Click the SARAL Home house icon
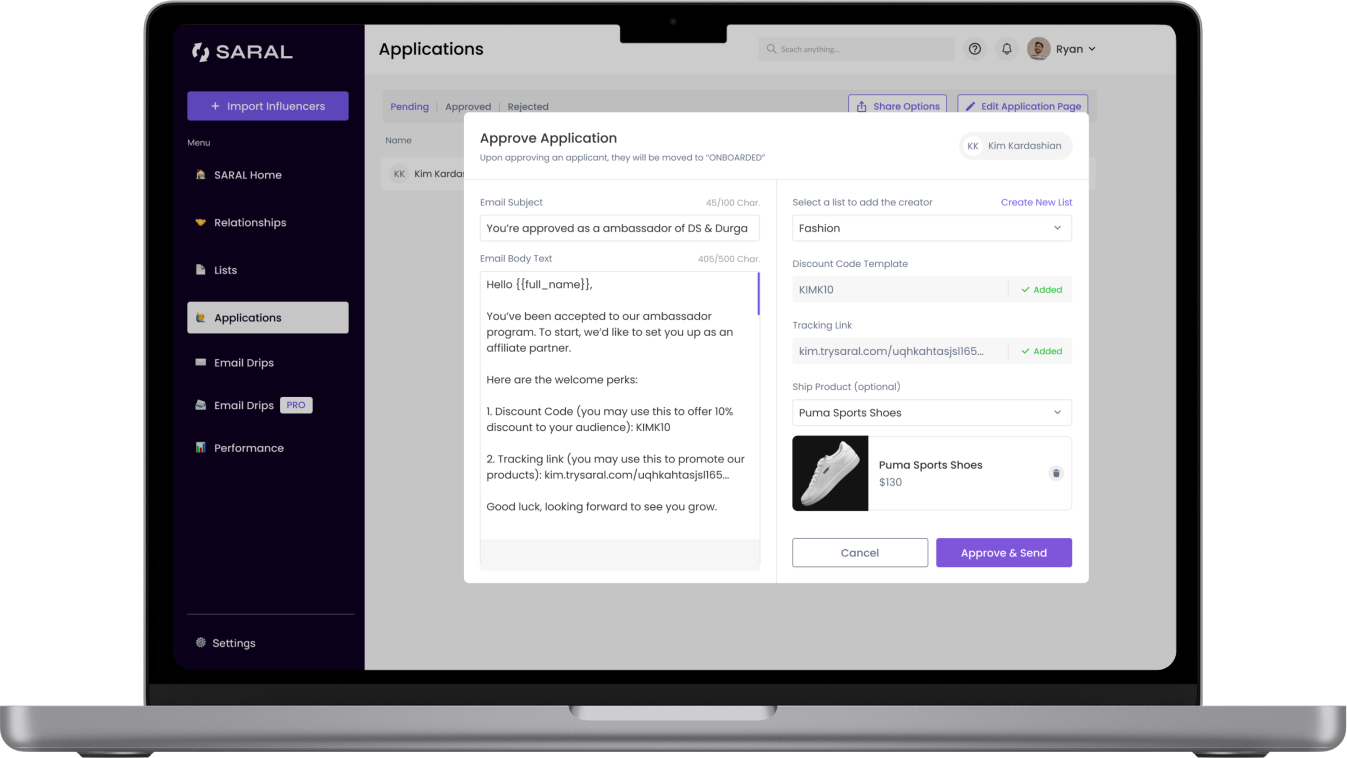The height and width of the screenshot is (758, 1347). tap(201, 175)
